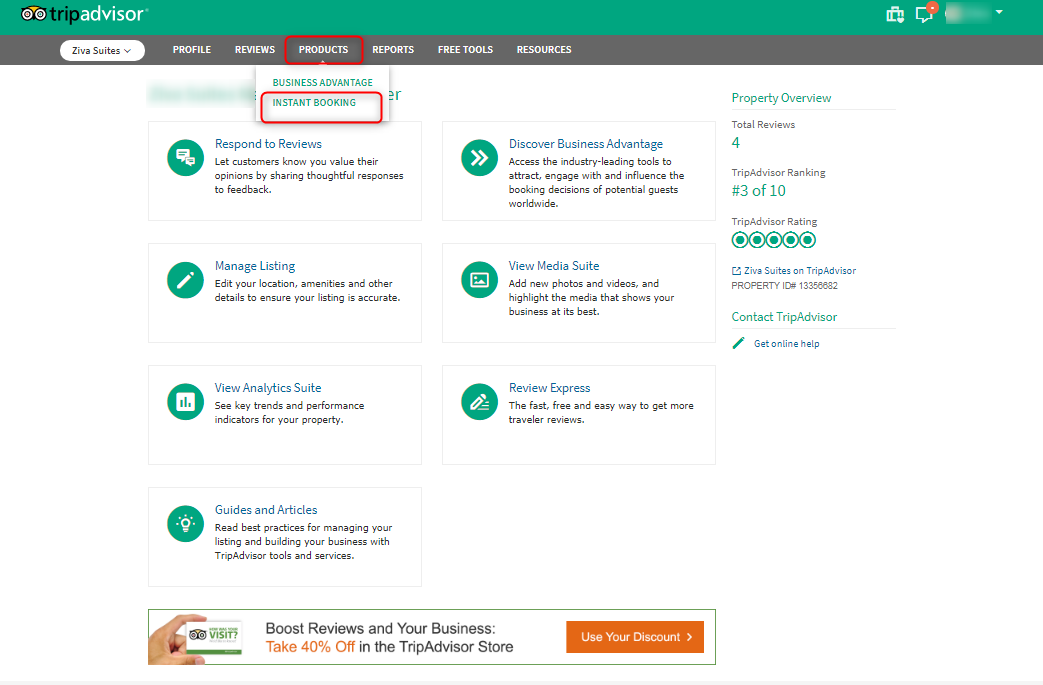This screenshot has height=685, width=1043.
Task: Click the visit card thumbnail in banner
Action: (214, 637)
